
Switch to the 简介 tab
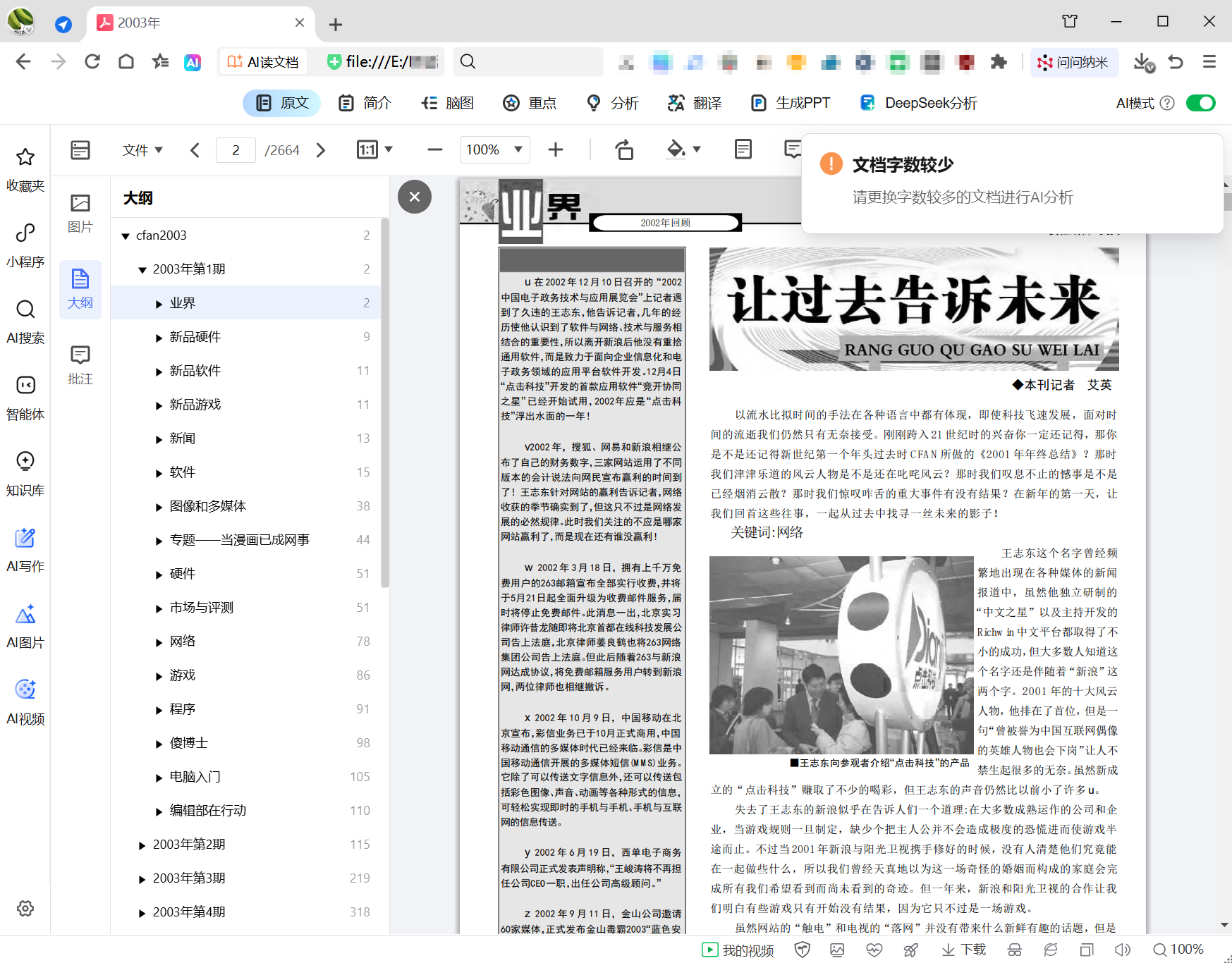pyautogui.click(x=364, y=103)
